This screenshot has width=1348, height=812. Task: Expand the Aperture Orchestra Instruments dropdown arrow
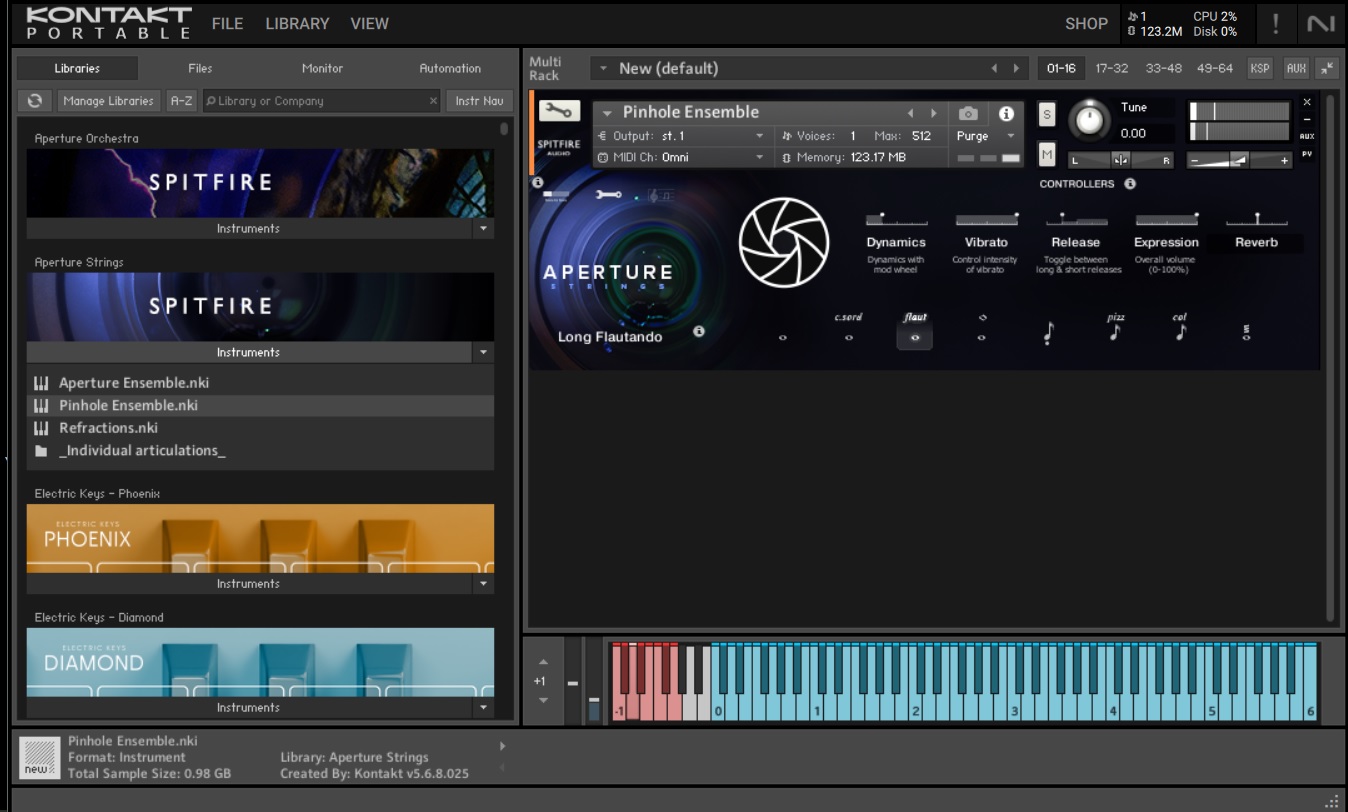click(x=483, y=228)
